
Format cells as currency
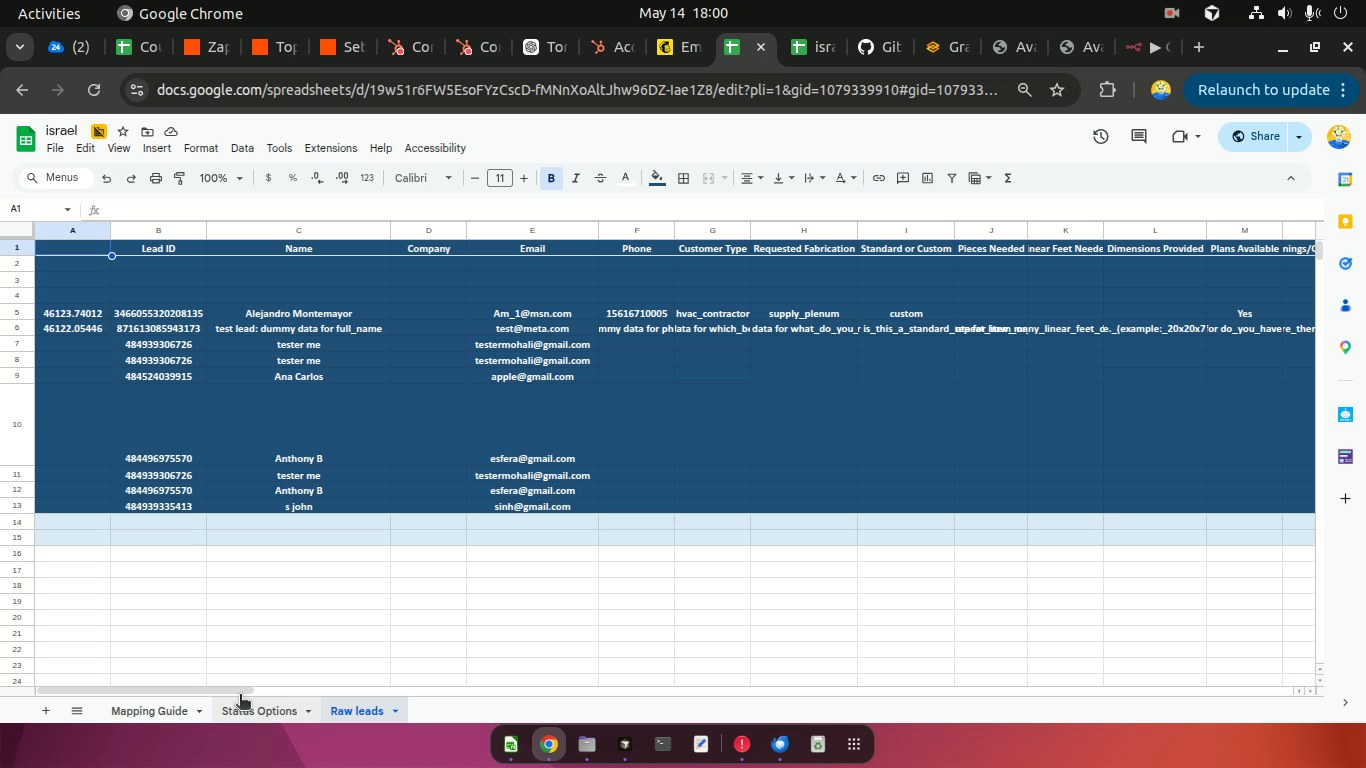point(268,178)
